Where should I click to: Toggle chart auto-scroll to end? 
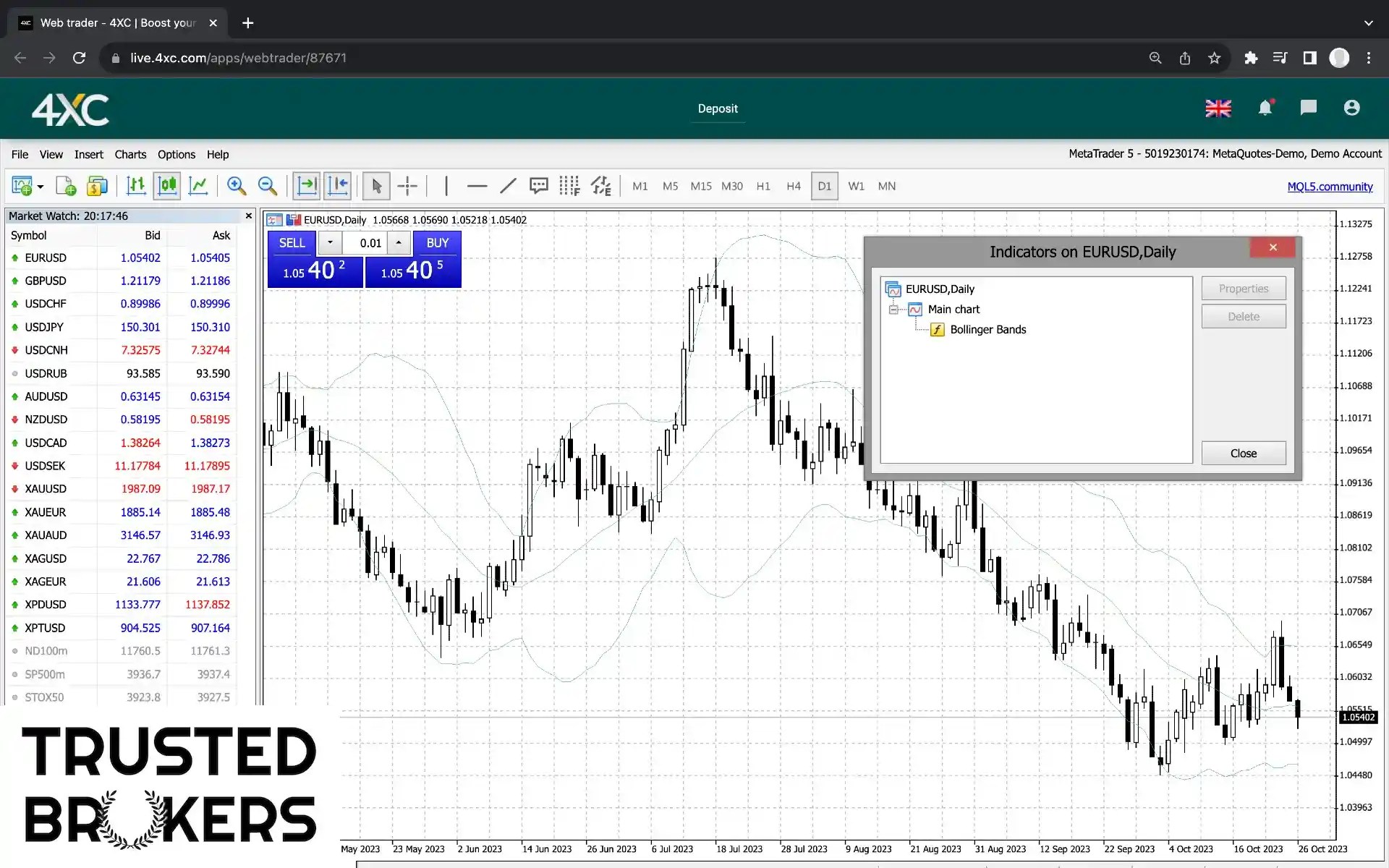pyautogui.click(x=307, y=186)
